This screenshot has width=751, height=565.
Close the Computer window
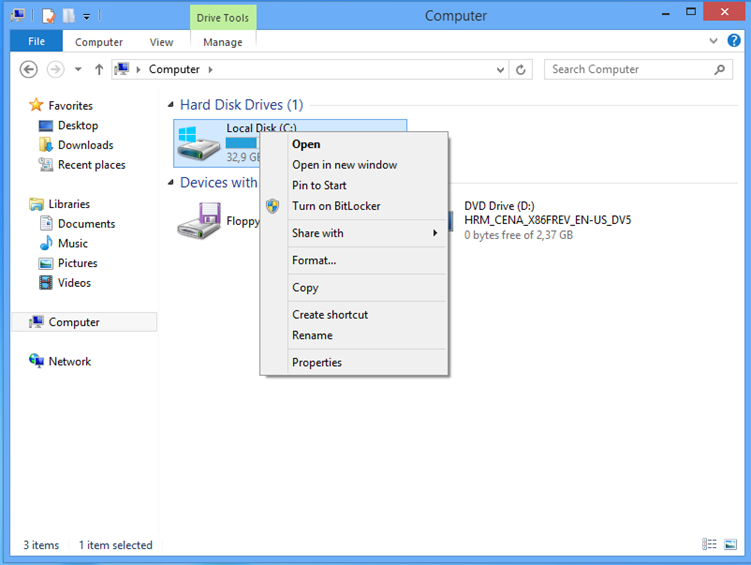pos(724,11)
